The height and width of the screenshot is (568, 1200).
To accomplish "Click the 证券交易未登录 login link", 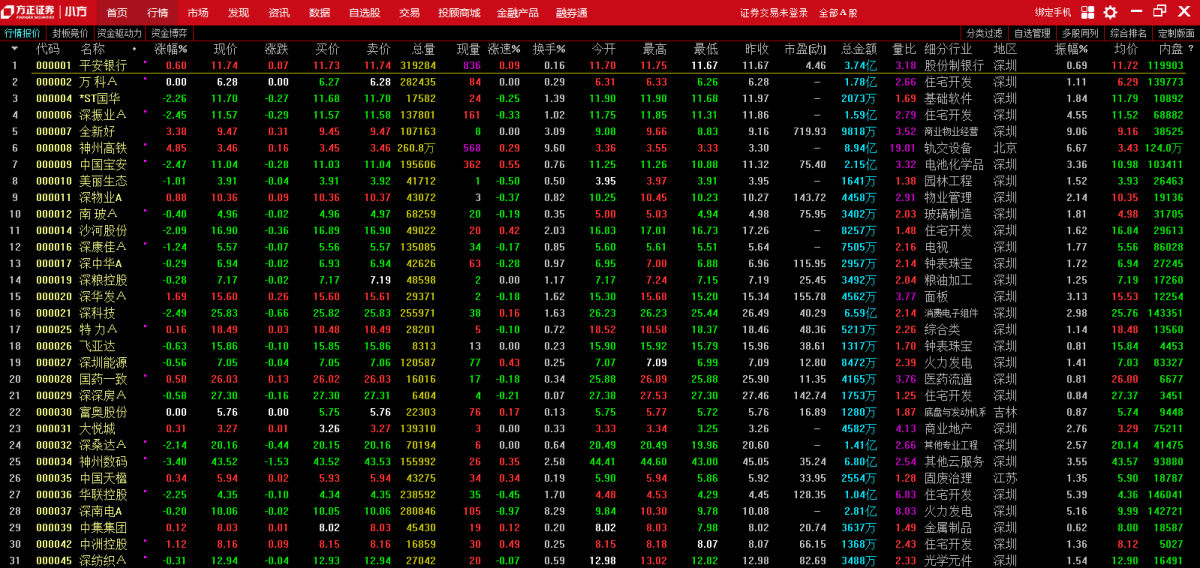I will [773, 13].
